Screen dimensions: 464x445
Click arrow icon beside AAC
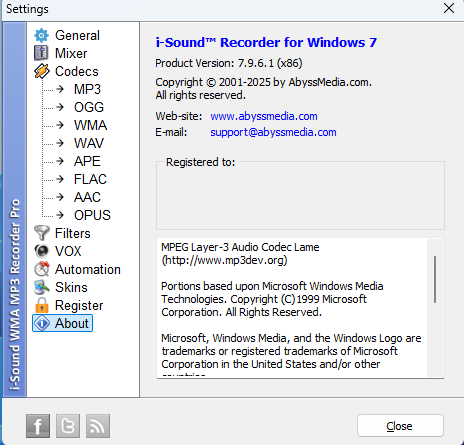click(60, 197)
